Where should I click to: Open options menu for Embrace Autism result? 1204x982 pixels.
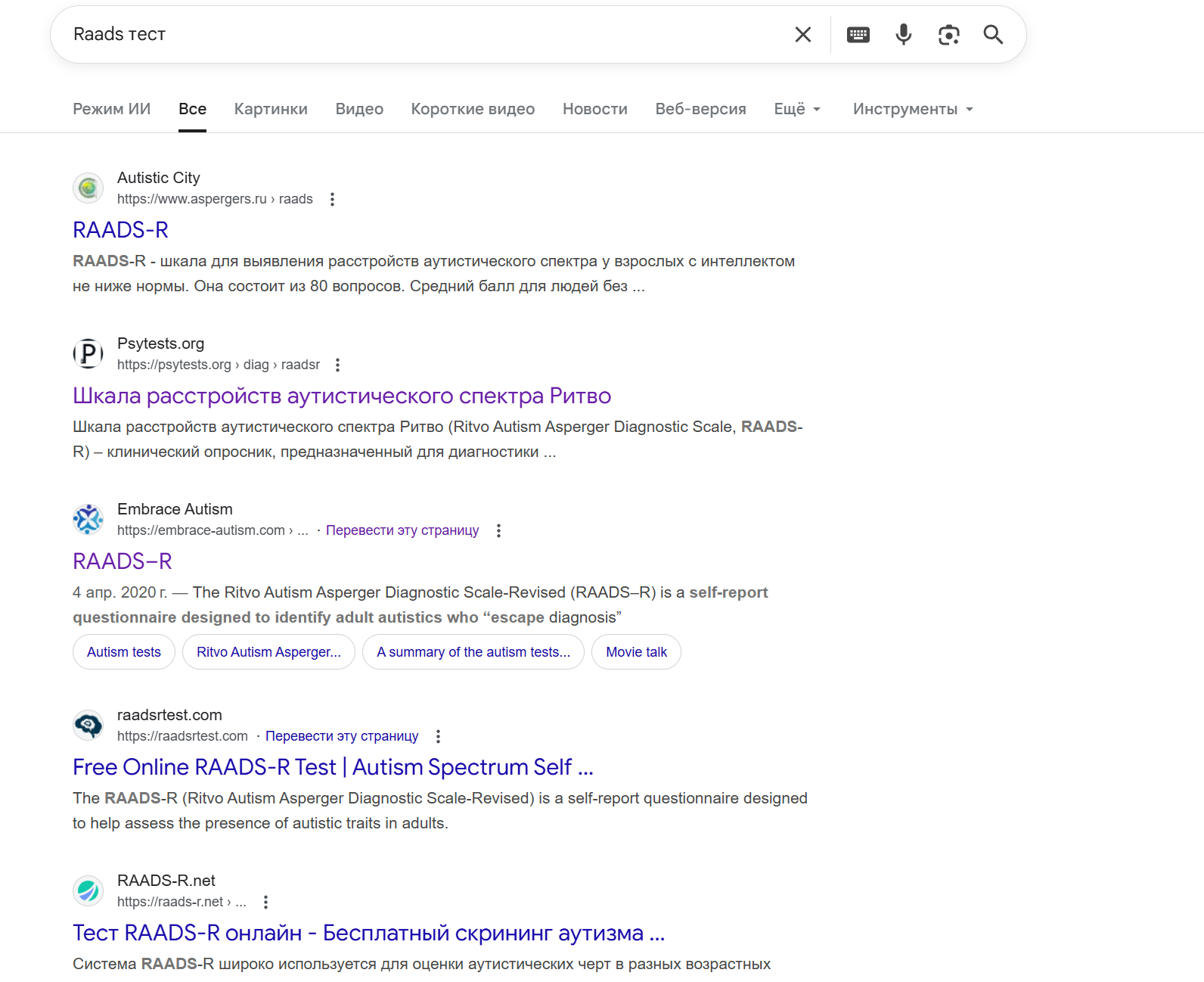click(498, 530)
